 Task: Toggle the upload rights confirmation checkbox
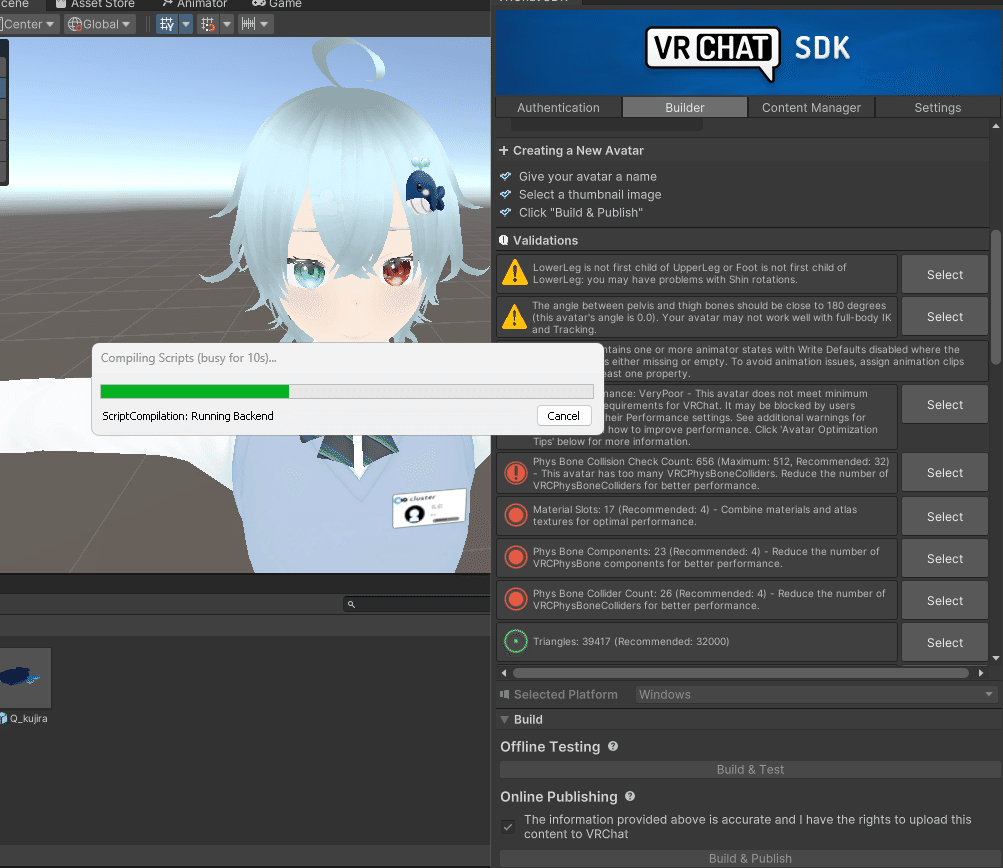click(x=508, y=827)
